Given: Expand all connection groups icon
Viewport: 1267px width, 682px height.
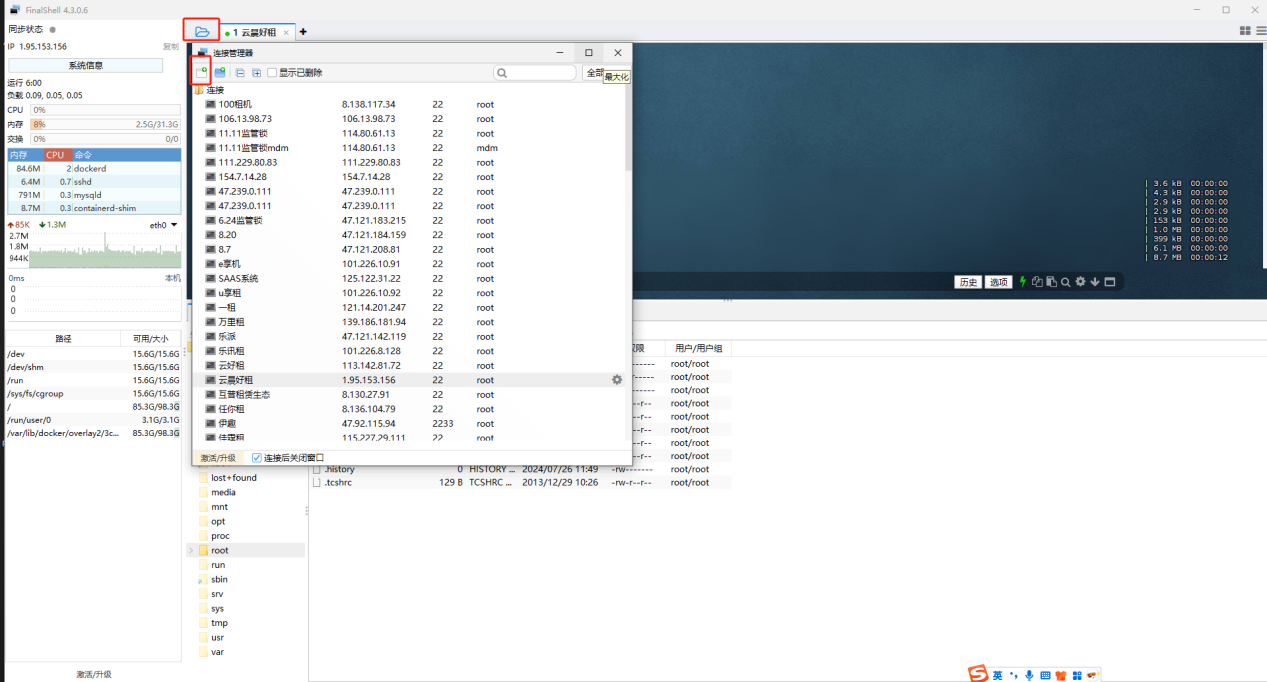Looking at the screenshot, I should [256, 73].
